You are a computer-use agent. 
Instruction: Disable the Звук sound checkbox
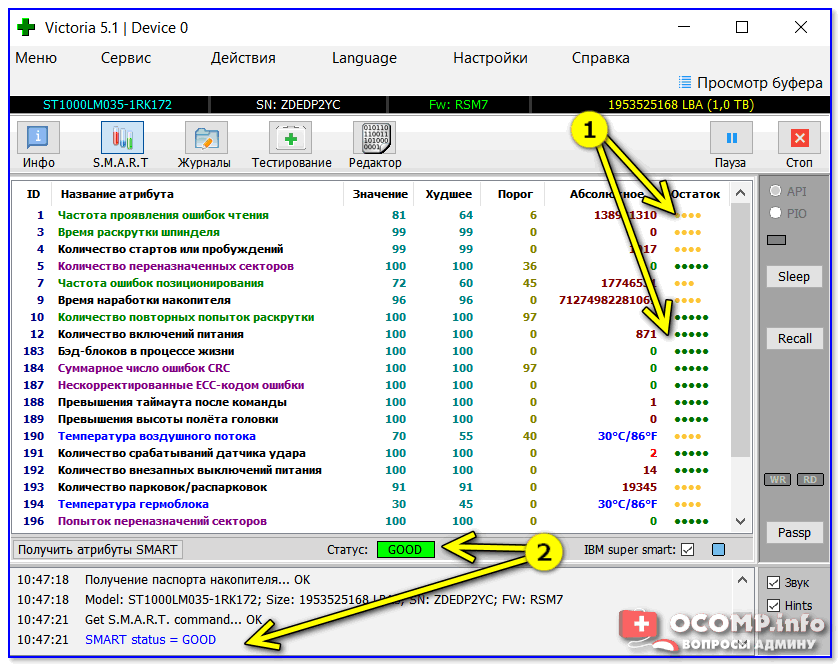coord(773,583)
